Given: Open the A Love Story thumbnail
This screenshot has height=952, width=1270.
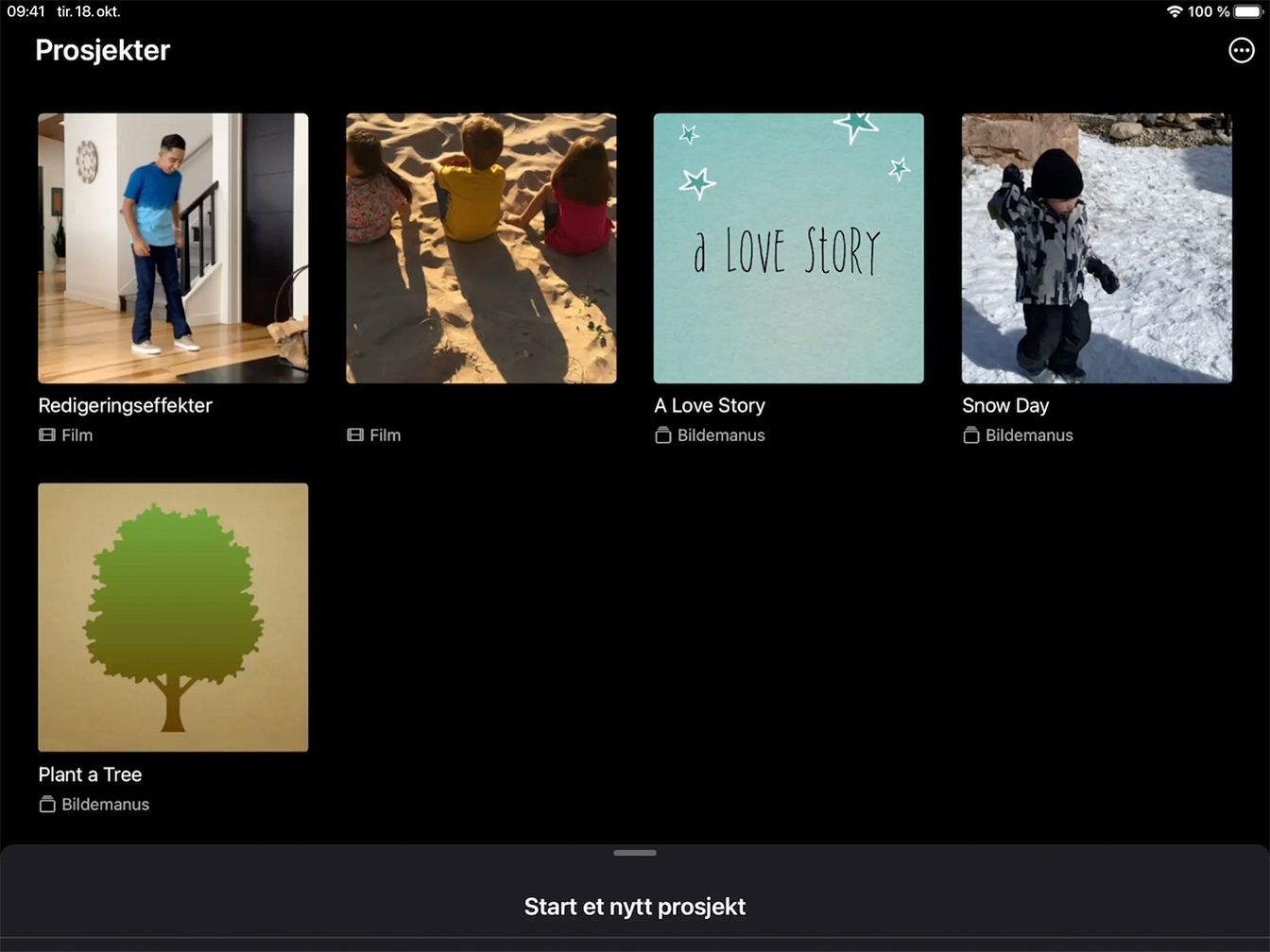Looking at the screenshot, I should (789, 248).
